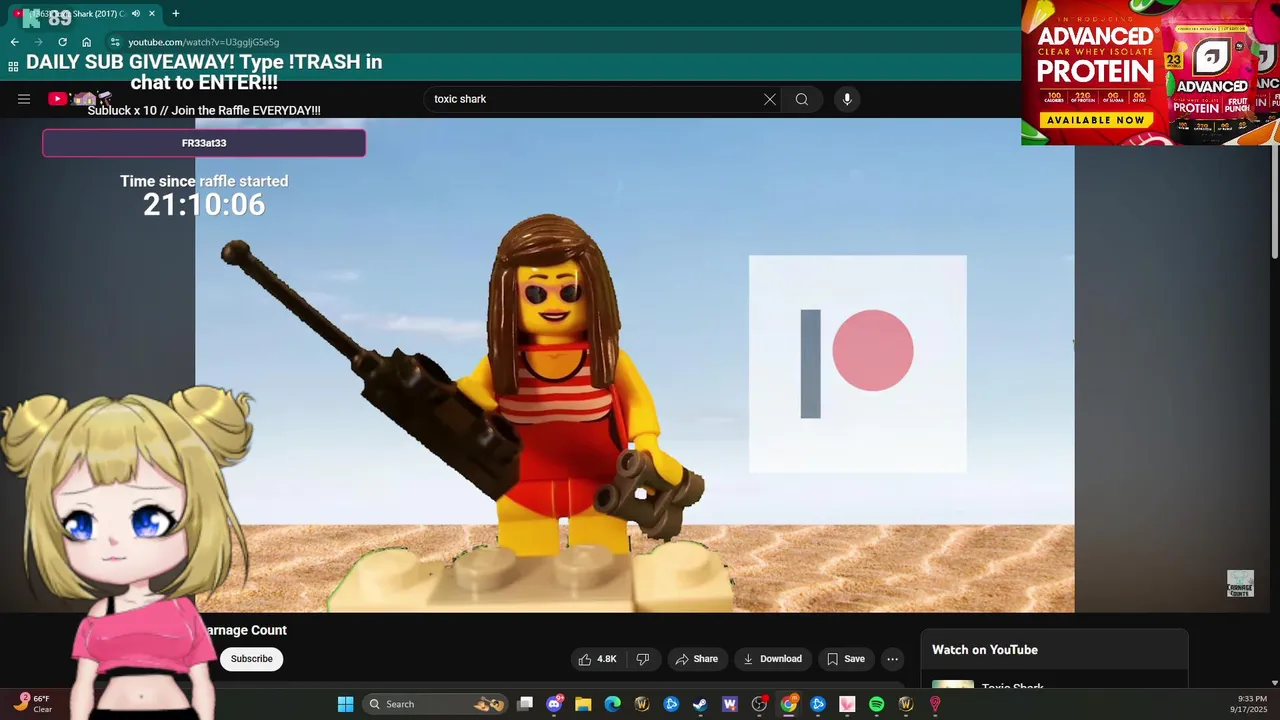This screenshot has height=720, width=1280.
Task: Open Discord from the taskbar
Action: tap(554, 704)
